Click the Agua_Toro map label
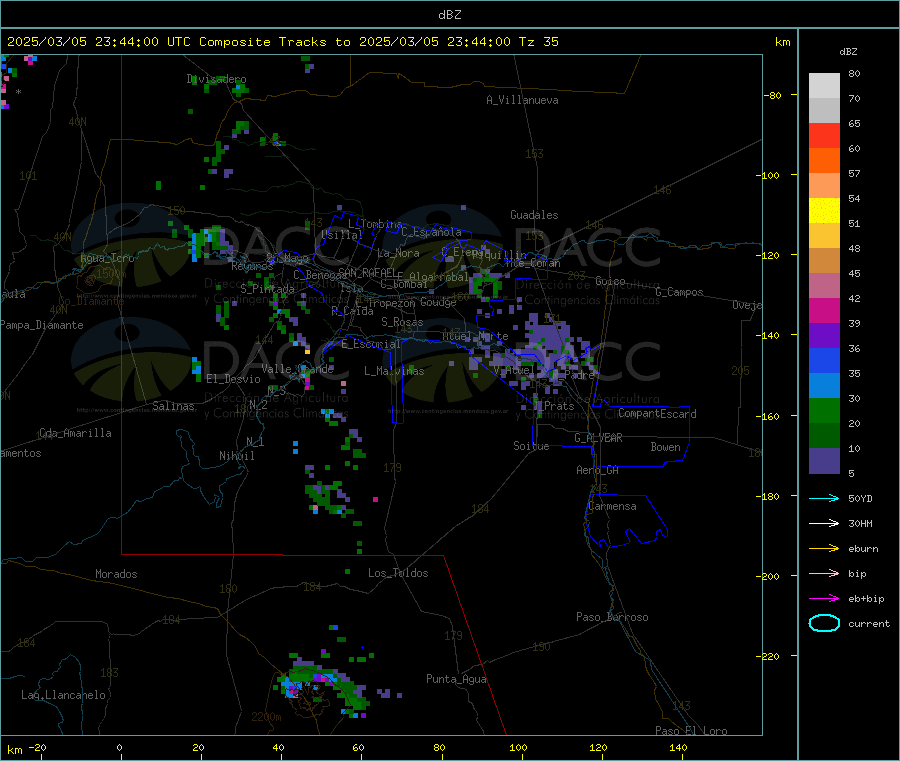900x761 pixels. coord(107,258)
